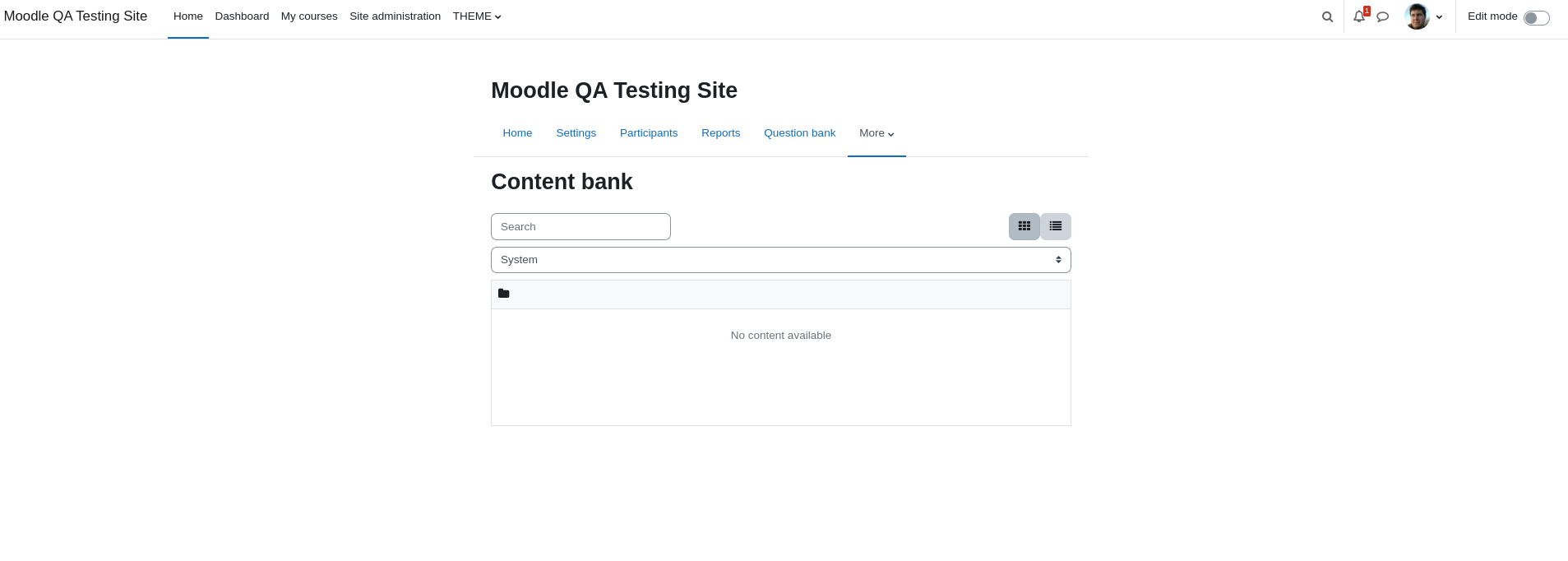The width and height of the screenshot is (1568, 561).
Task: Open My courses in top navigation
Action: (309, 16)
